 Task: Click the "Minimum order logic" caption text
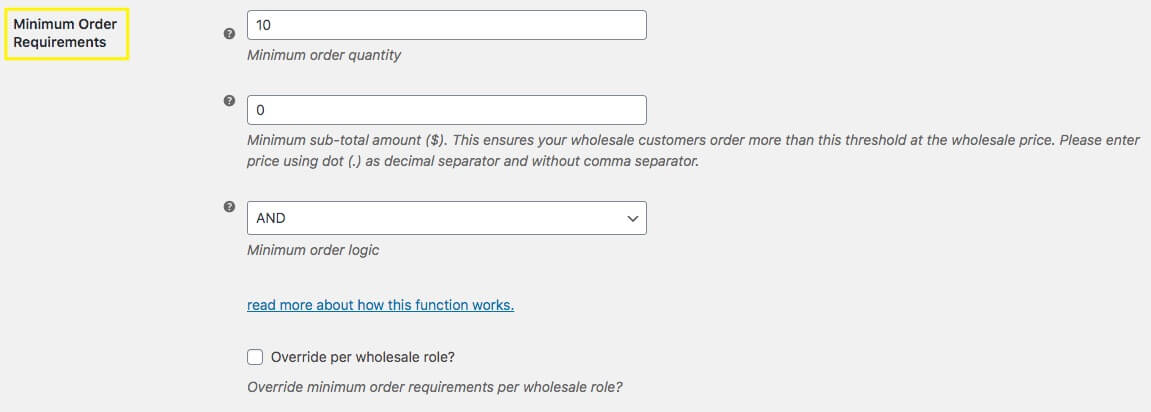pyautogui.click(x=313, y=250)
